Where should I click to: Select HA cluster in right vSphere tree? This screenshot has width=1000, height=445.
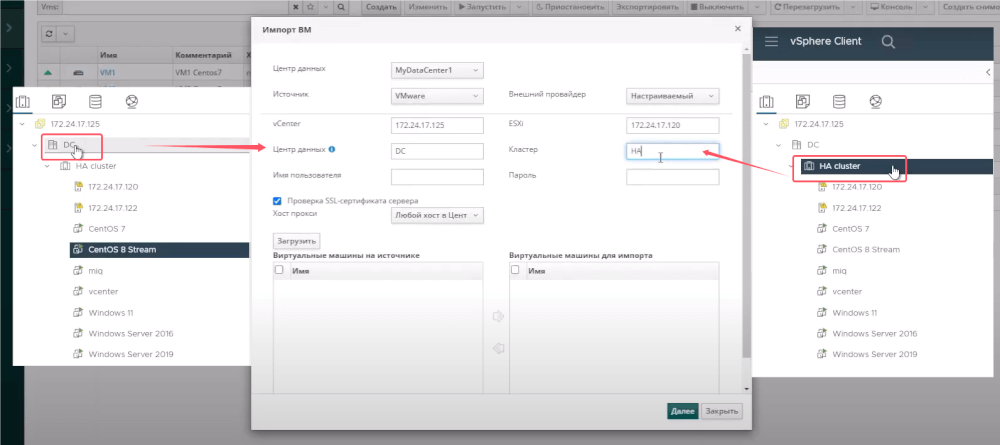click(839, 166)
